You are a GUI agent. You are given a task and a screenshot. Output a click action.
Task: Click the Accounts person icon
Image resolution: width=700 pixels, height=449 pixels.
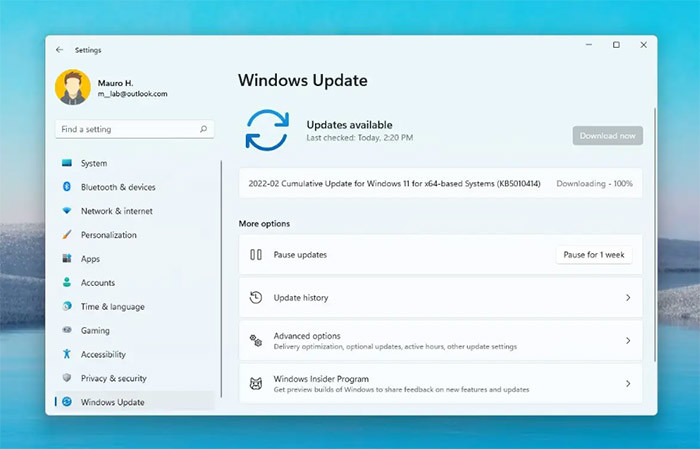click(67, 282)
